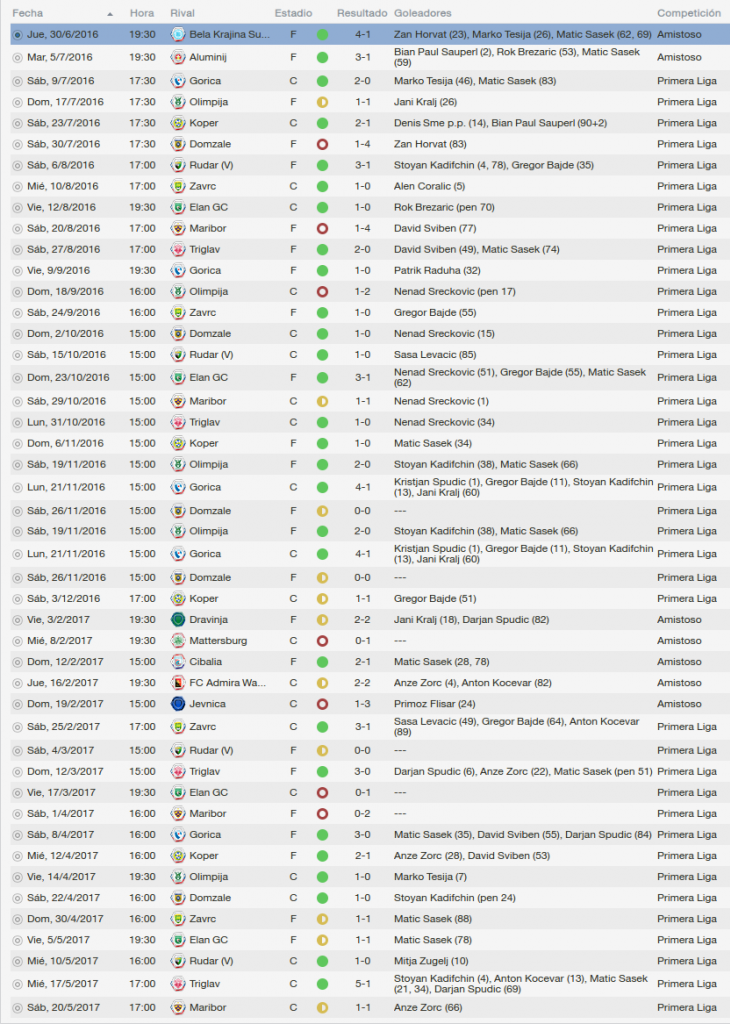The width and height of the screenshot is (730, 1024).
Task: Click goalscorer text 'Primoz Flisar (24)'
Action: pyautogui.click(x=434, y=704)
